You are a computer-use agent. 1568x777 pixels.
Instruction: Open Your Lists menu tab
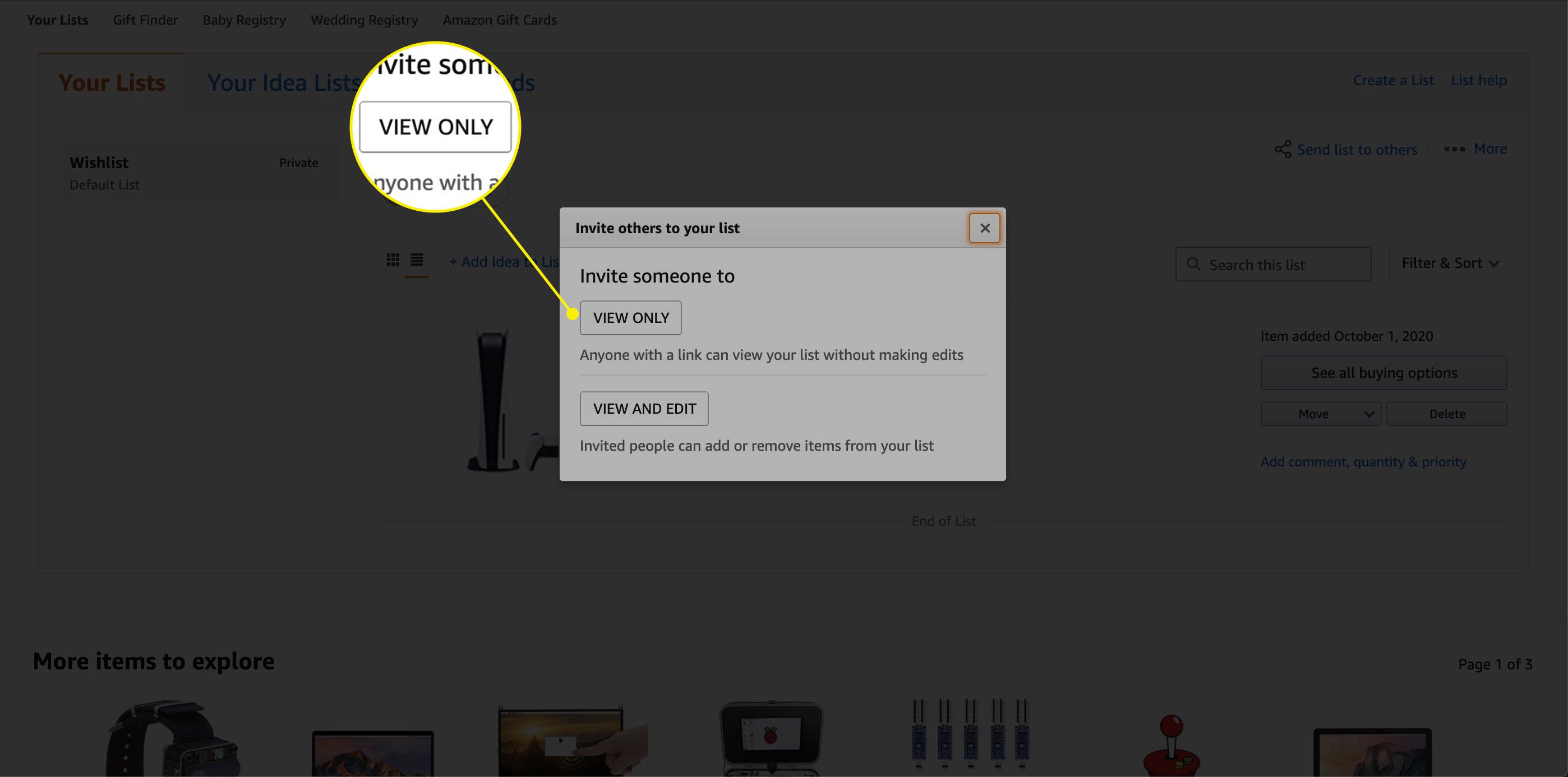[x=58, y=19]
